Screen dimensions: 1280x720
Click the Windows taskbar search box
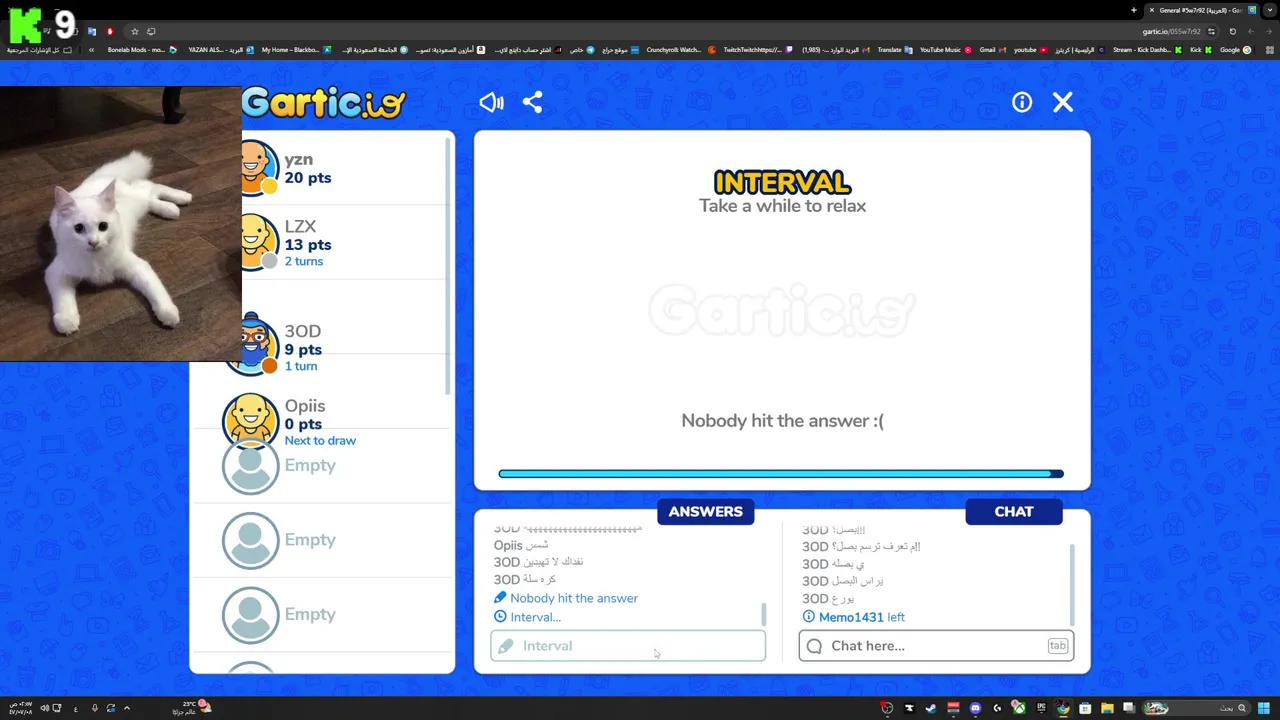1199,708
